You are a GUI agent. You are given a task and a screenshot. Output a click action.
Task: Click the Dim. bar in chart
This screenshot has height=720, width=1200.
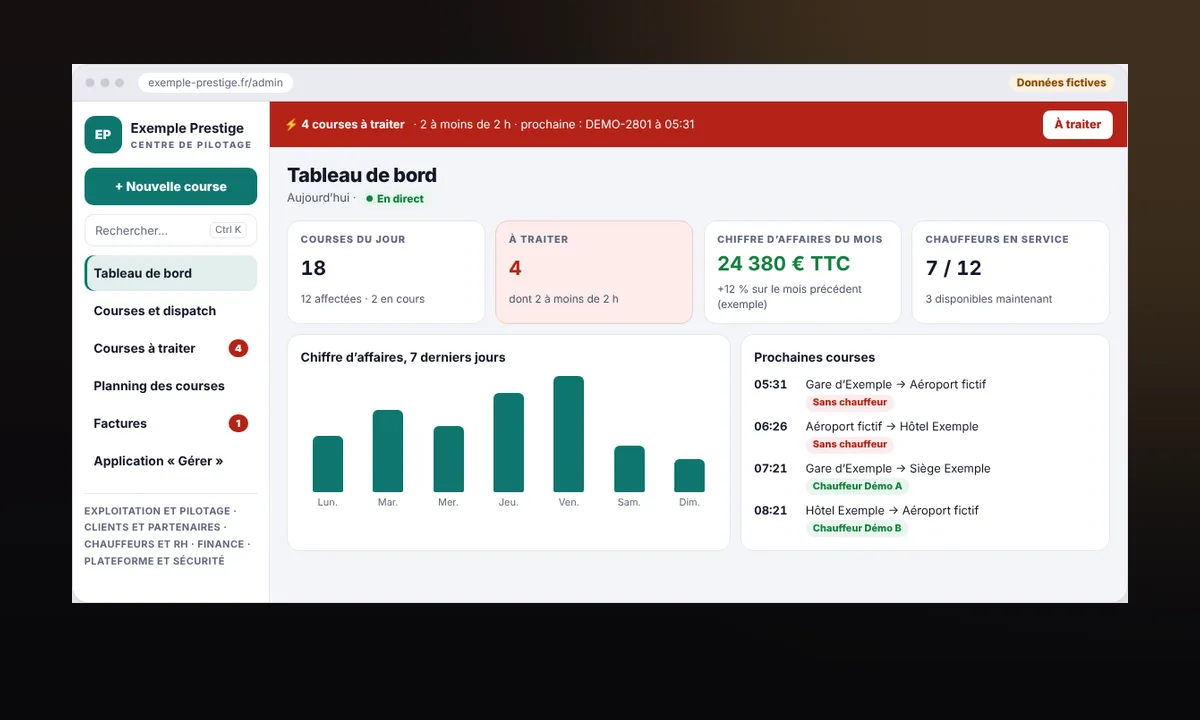[689, 475]
